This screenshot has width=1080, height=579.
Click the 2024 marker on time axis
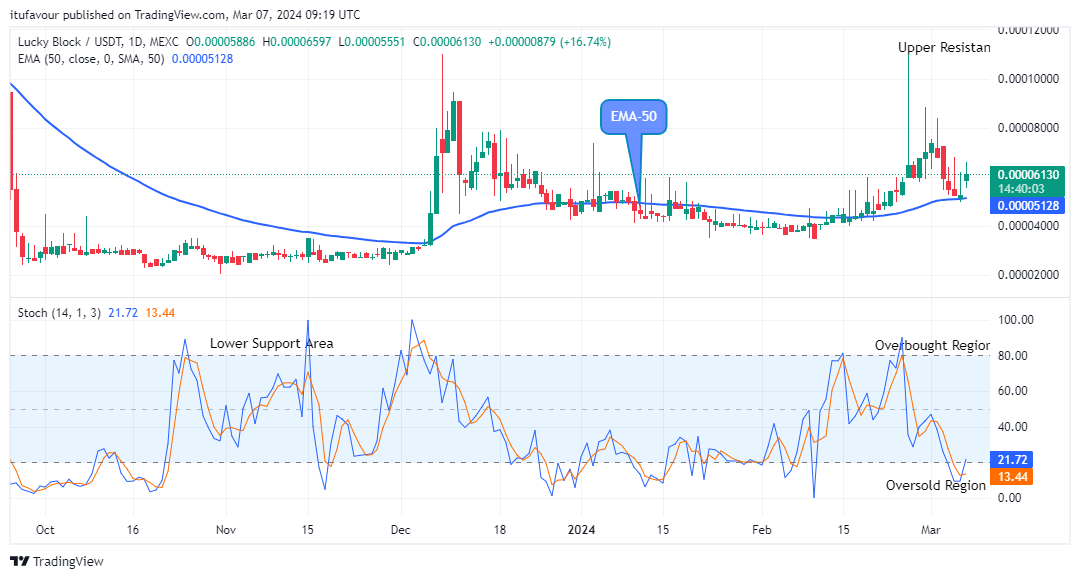(x=581, y=530)
